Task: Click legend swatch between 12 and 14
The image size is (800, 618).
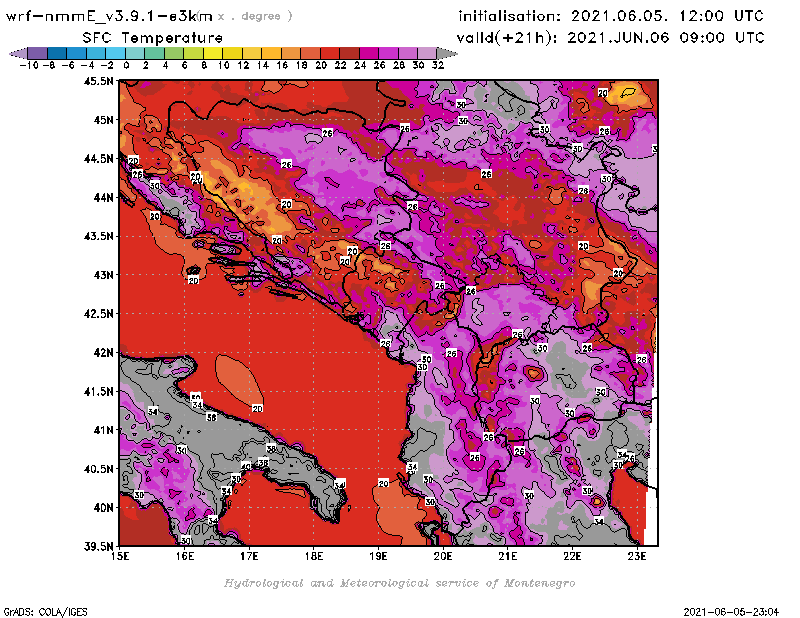Action: click(252, 53)
